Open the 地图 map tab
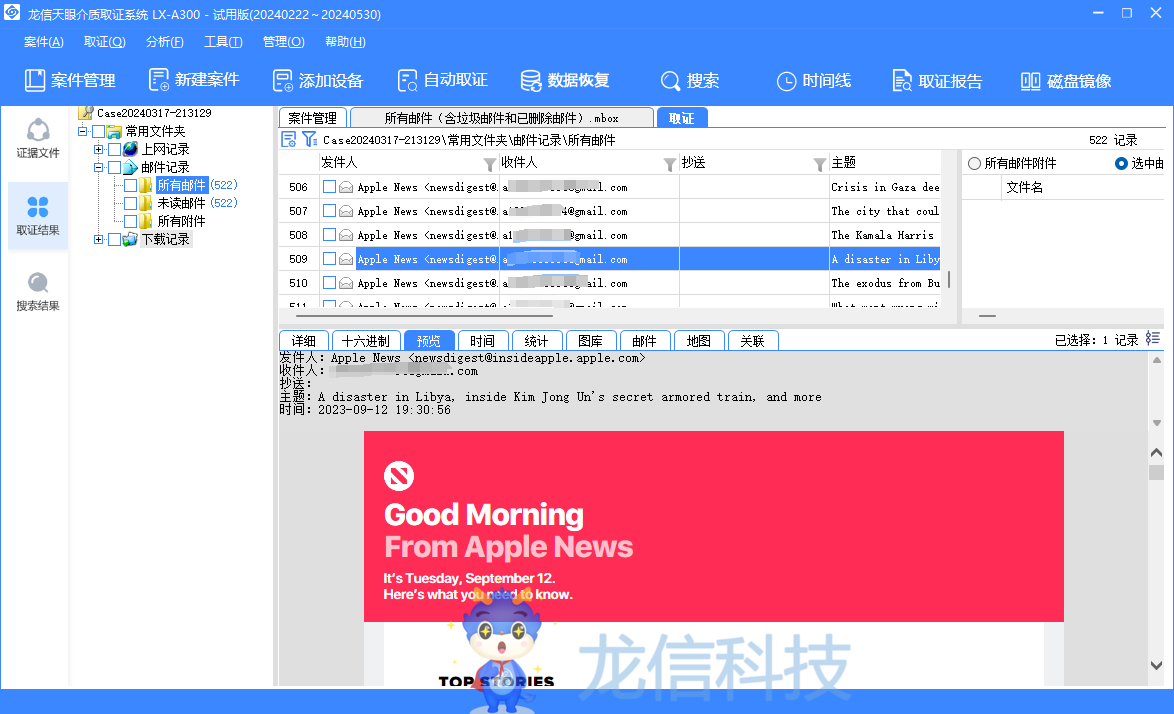Image resolution: width=1174 pixels, height=714 pixels. click(699, 341)
